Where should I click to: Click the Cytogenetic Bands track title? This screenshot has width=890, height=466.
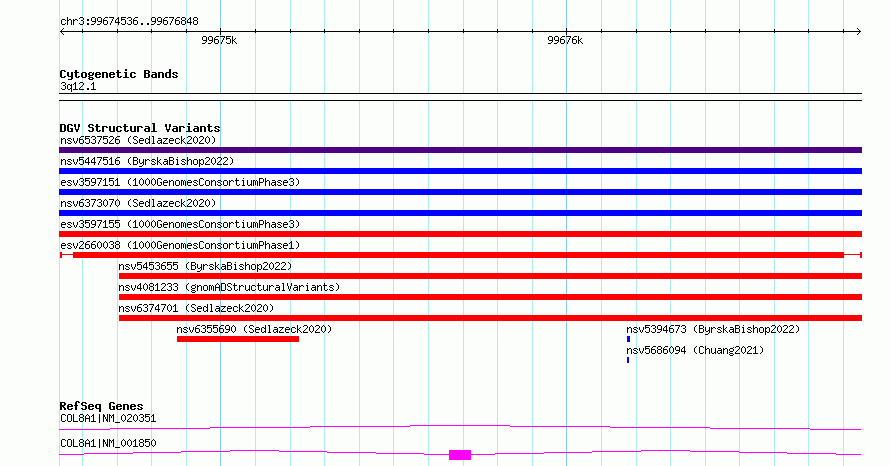[119, 74]
